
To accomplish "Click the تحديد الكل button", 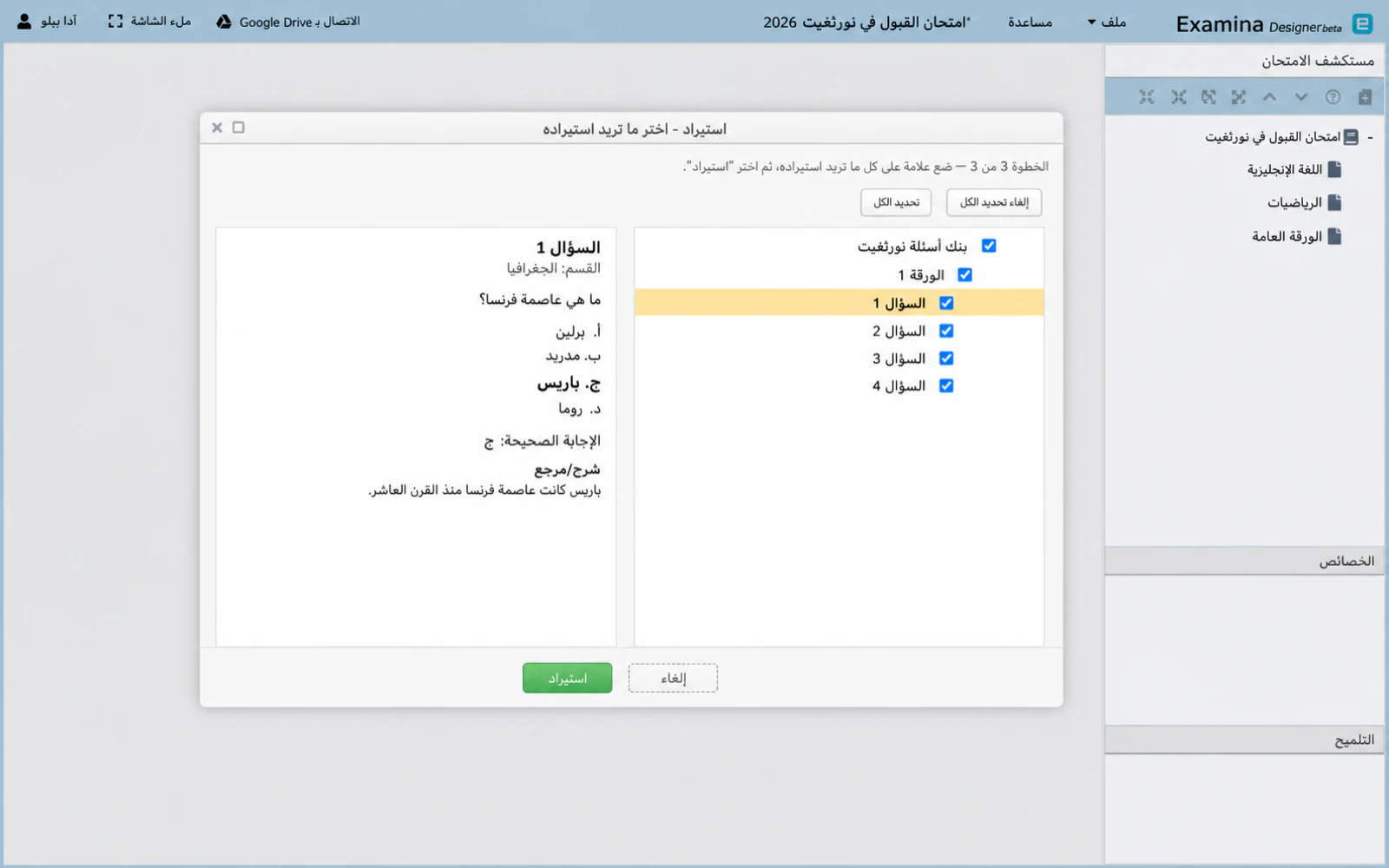I will pyautogui.click(x=896, y=202).
